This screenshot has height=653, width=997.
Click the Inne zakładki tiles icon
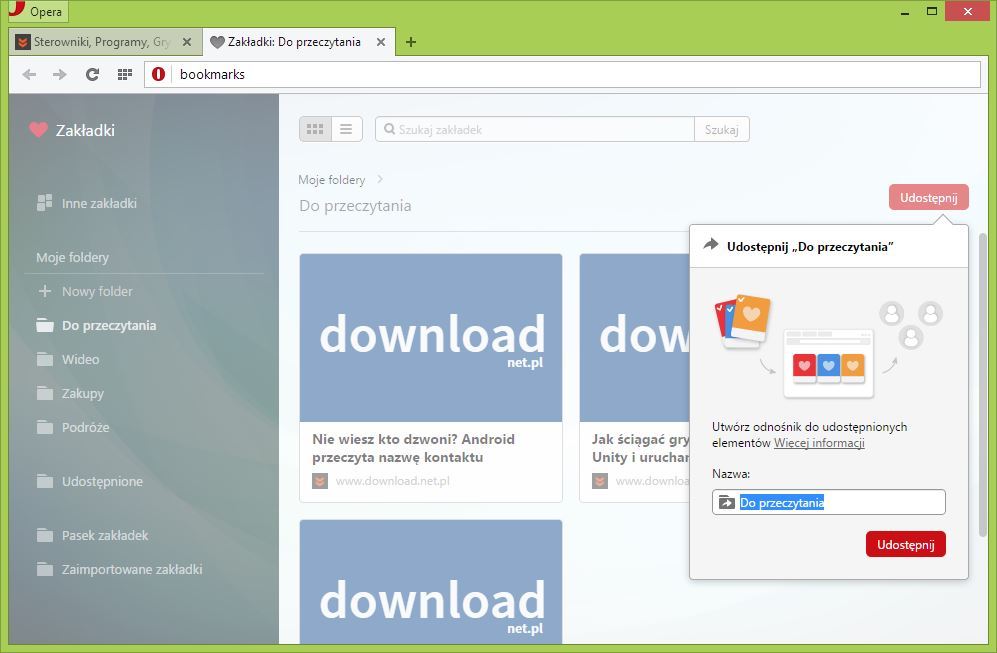(45, 203)
